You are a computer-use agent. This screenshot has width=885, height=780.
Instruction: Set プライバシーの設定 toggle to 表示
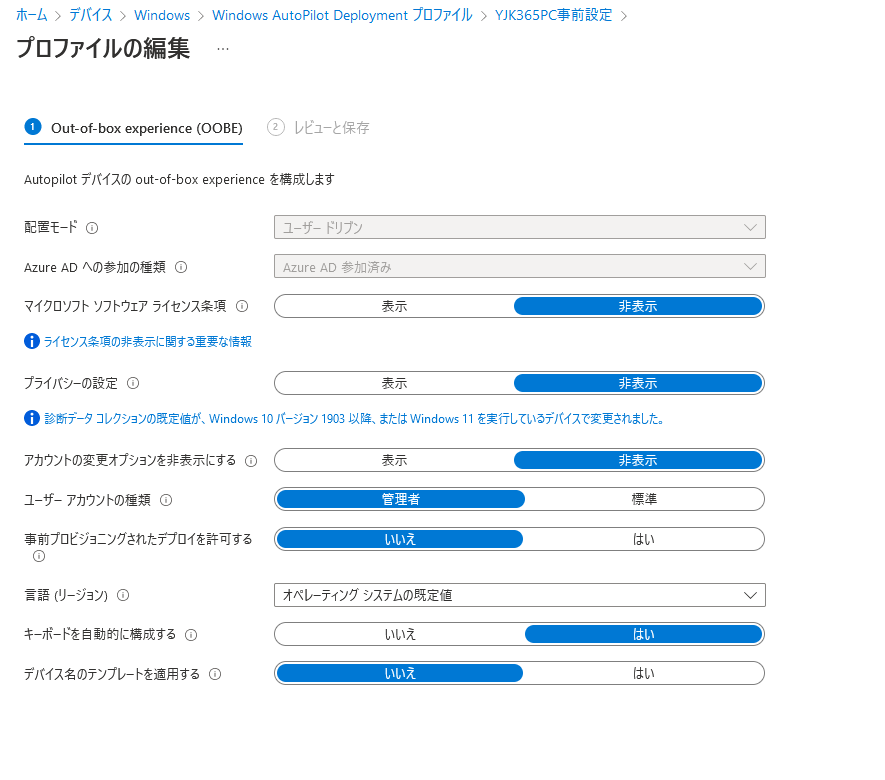click(394, 383)
